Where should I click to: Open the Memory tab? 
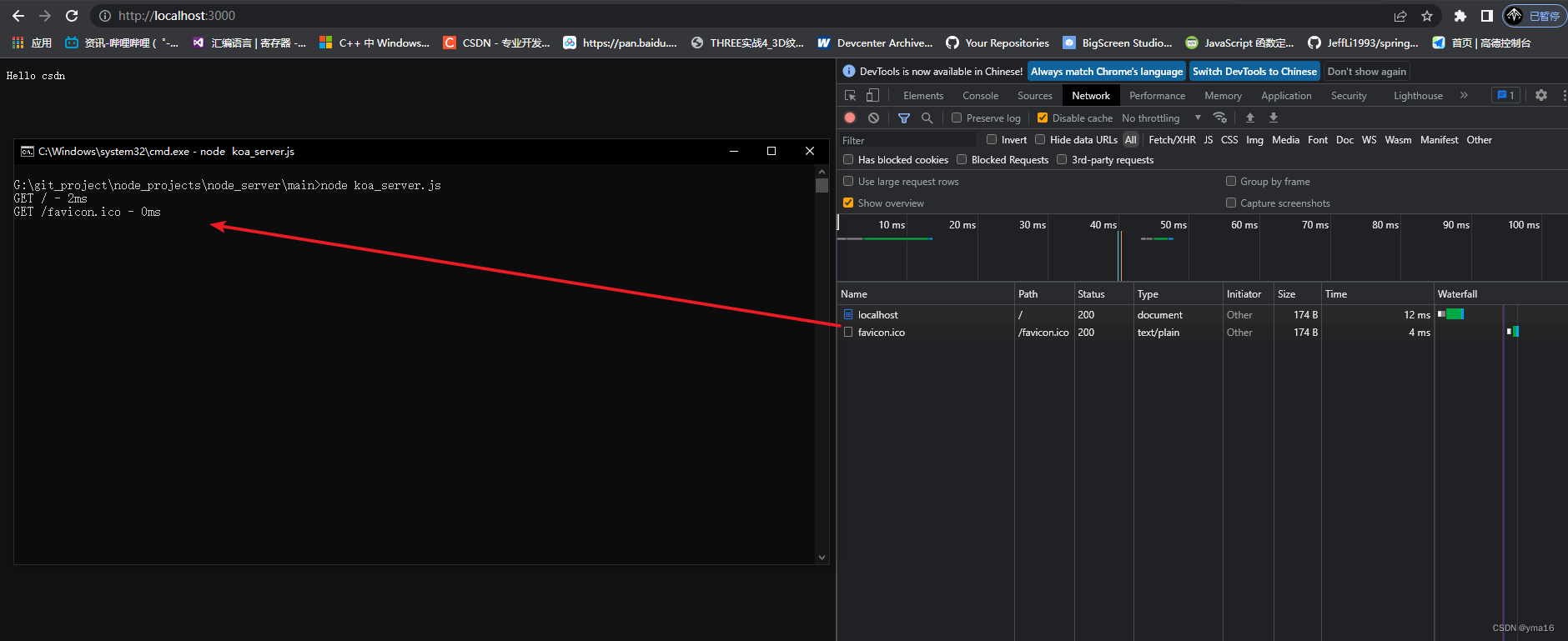[x=1223, y=96]
